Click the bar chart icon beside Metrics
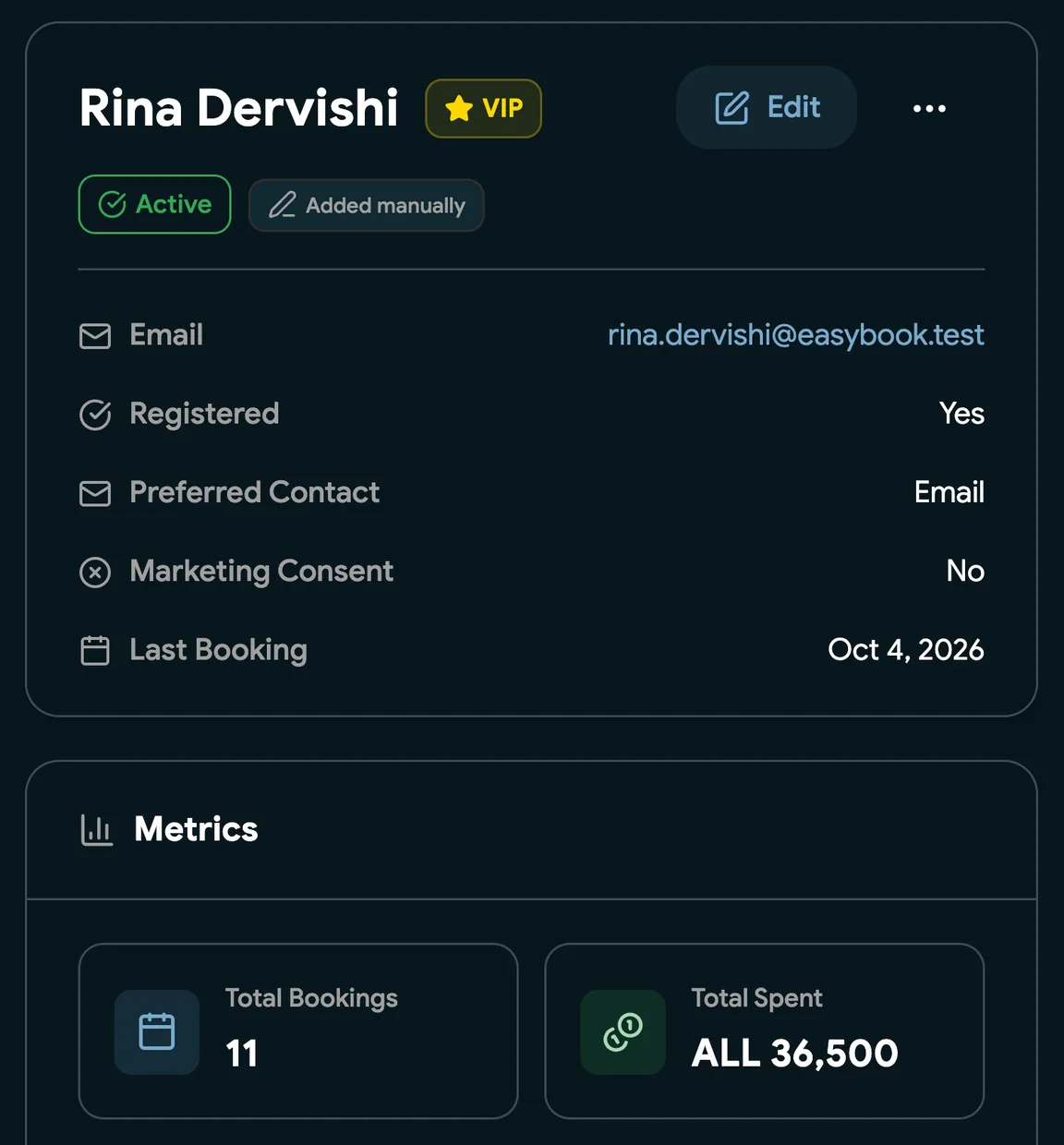This screenshot has width=1064, height=1145. (96, 829)
